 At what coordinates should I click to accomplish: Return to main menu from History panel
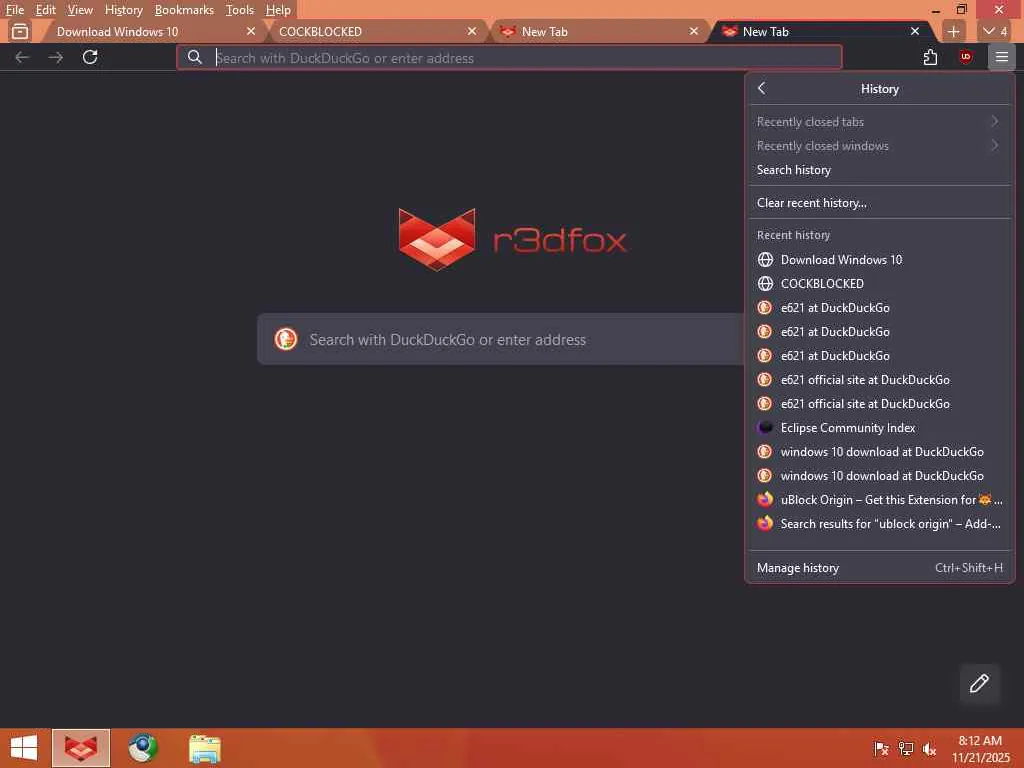[761, 88]
